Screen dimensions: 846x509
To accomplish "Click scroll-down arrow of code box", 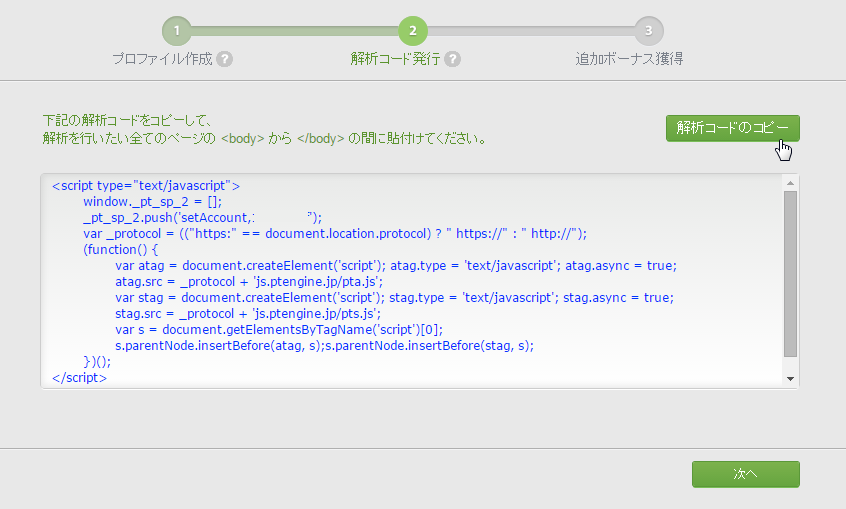I will (790, 379).
